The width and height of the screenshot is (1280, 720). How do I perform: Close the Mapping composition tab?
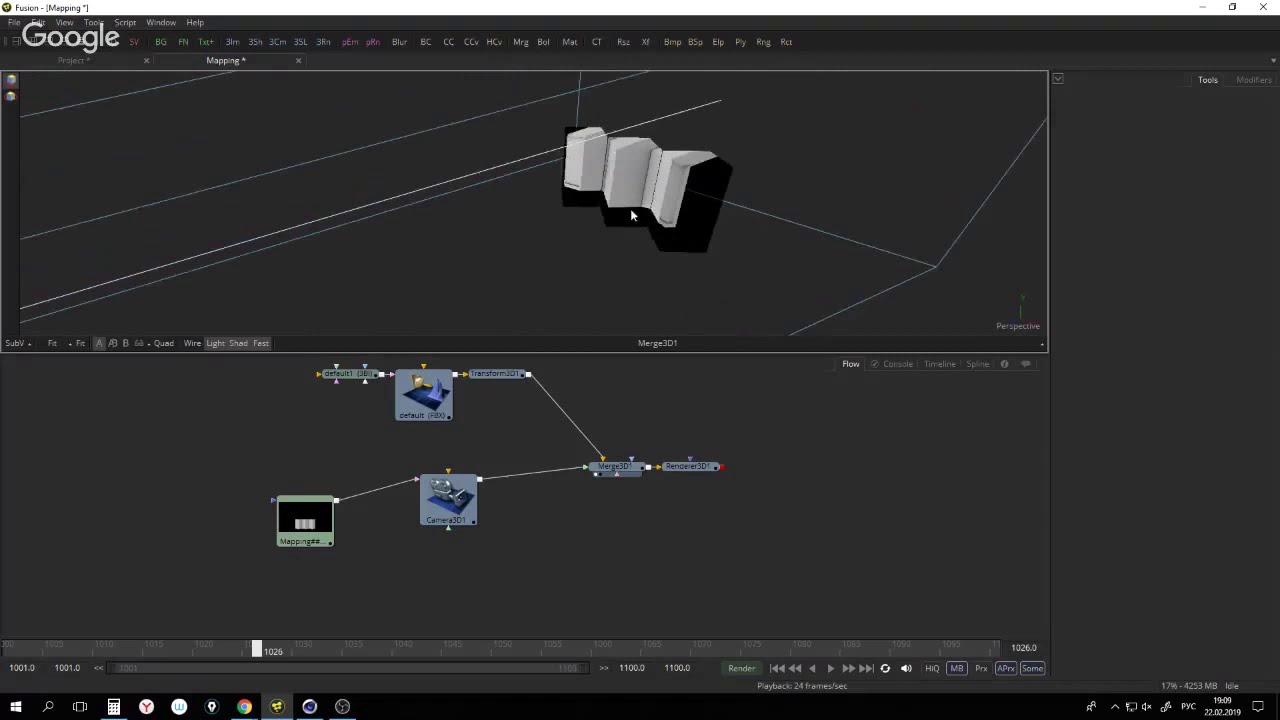click(x=298, y=60)
